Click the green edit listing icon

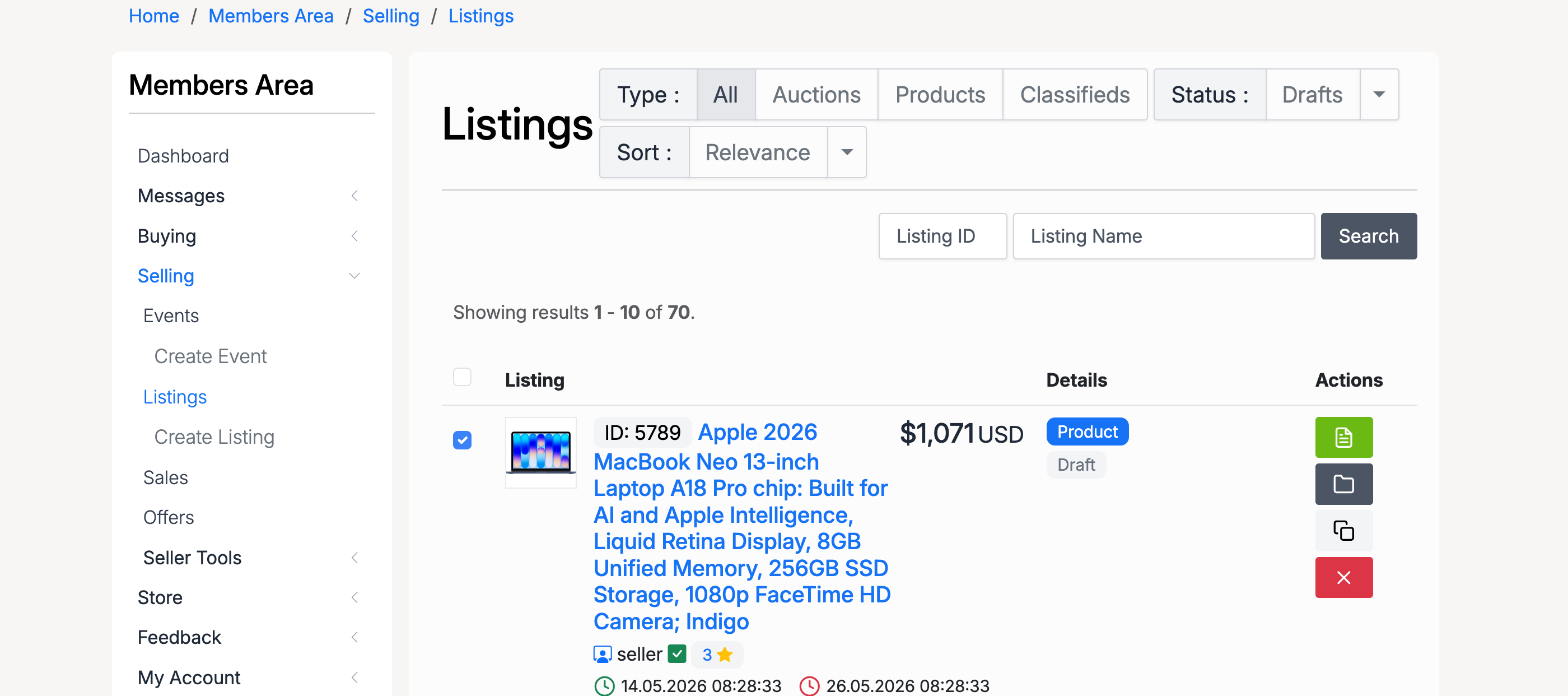pos(1343,437)
